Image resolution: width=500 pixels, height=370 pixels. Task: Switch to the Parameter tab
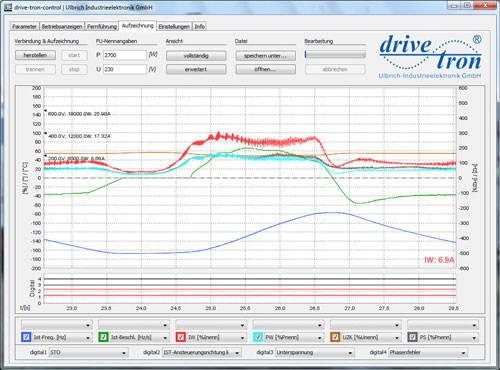point(25,27)
